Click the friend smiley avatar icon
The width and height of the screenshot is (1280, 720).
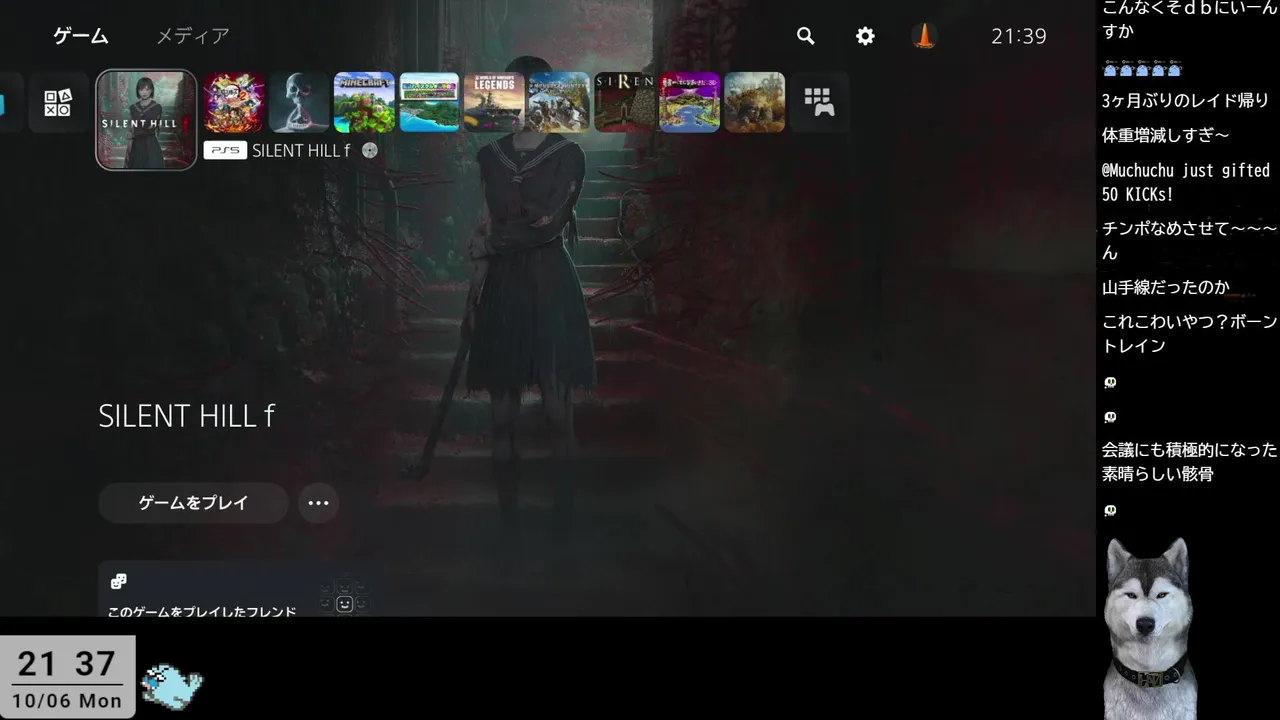pos(344,604)
